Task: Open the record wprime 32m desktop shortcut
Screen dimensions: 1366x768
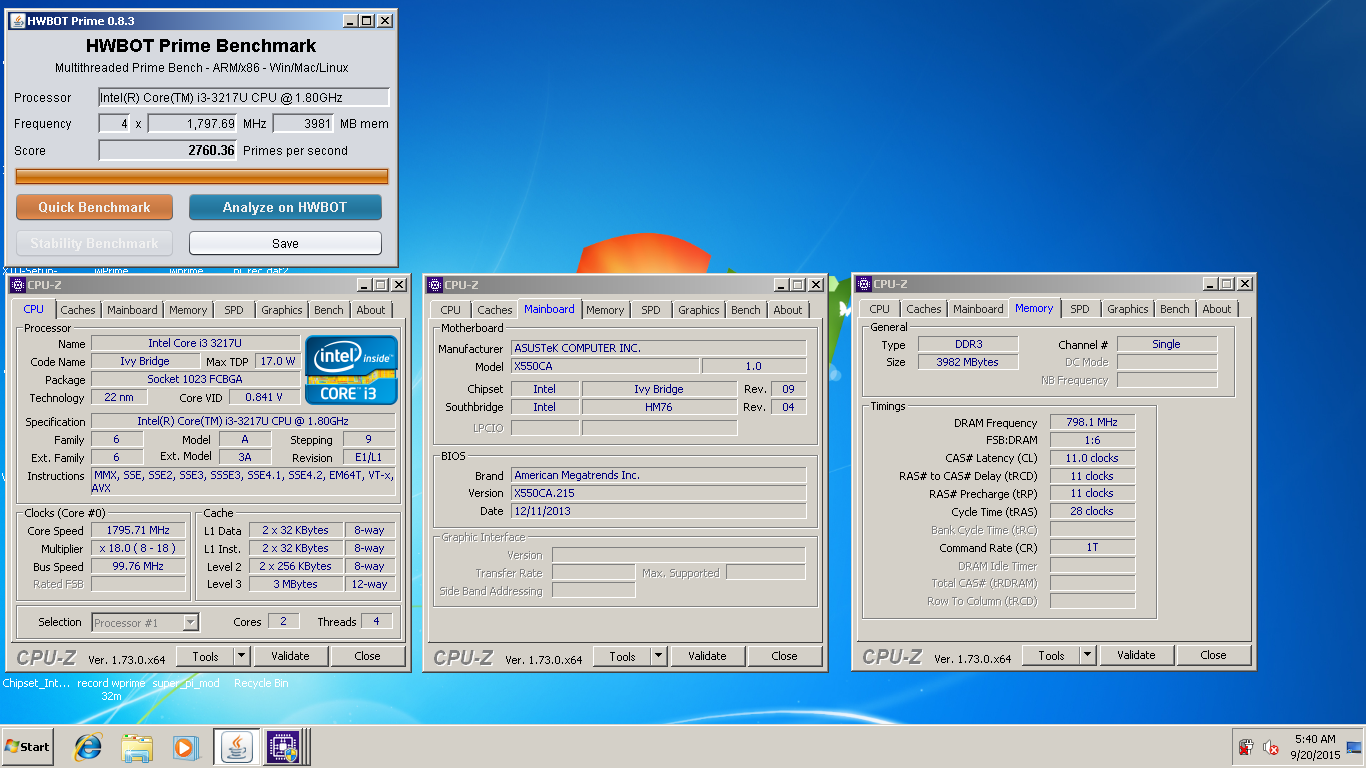Action: 111,690
